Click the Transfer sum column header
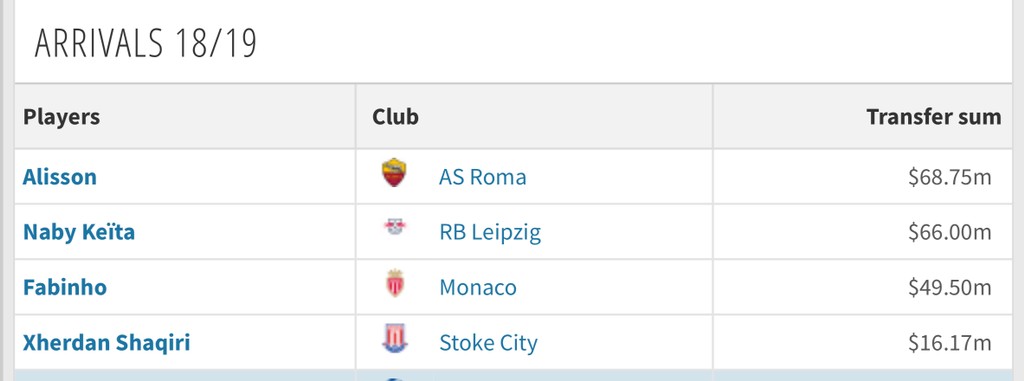The image size is (1024, 381). [933, 117]
